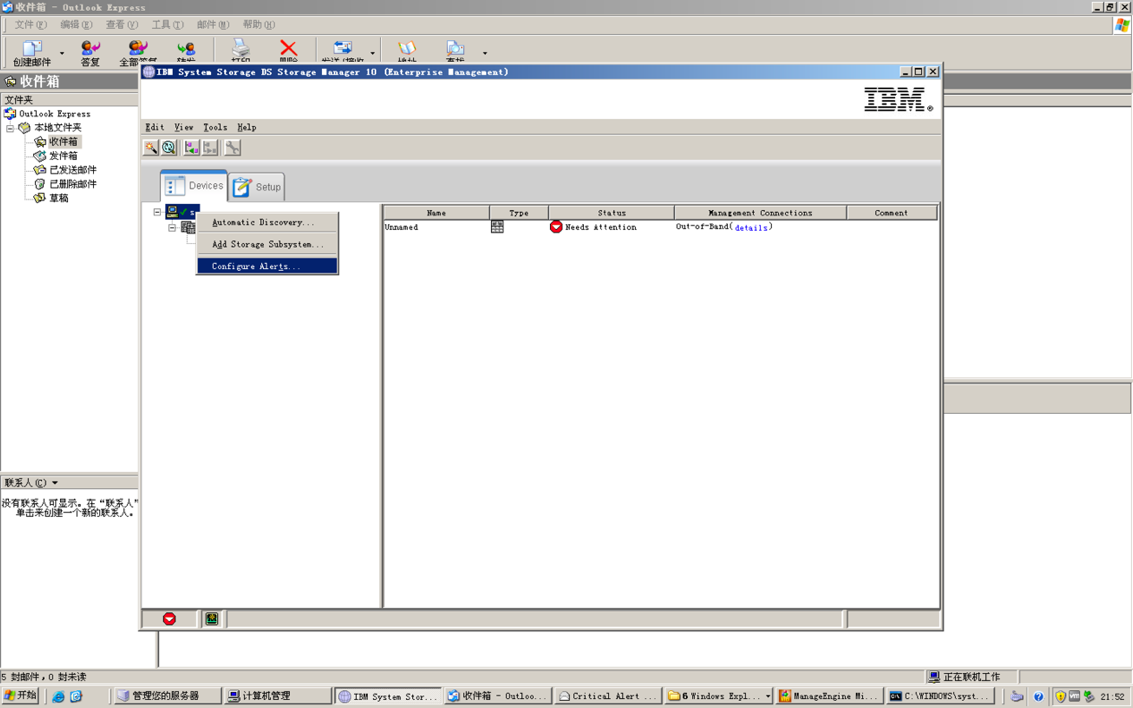
Task: Open the Tools menu in Storage Manager
Action: [x=215, y=127]
